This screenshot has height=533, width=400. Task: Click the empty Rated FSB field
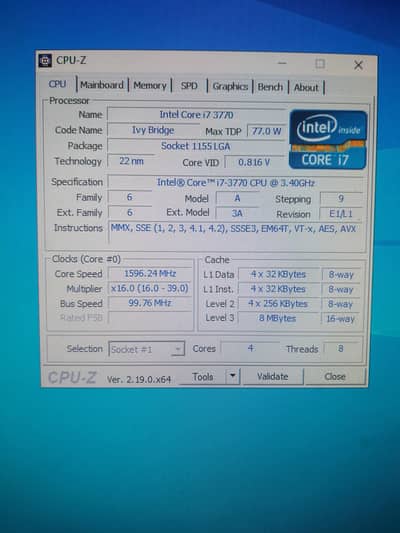[150, 318]
